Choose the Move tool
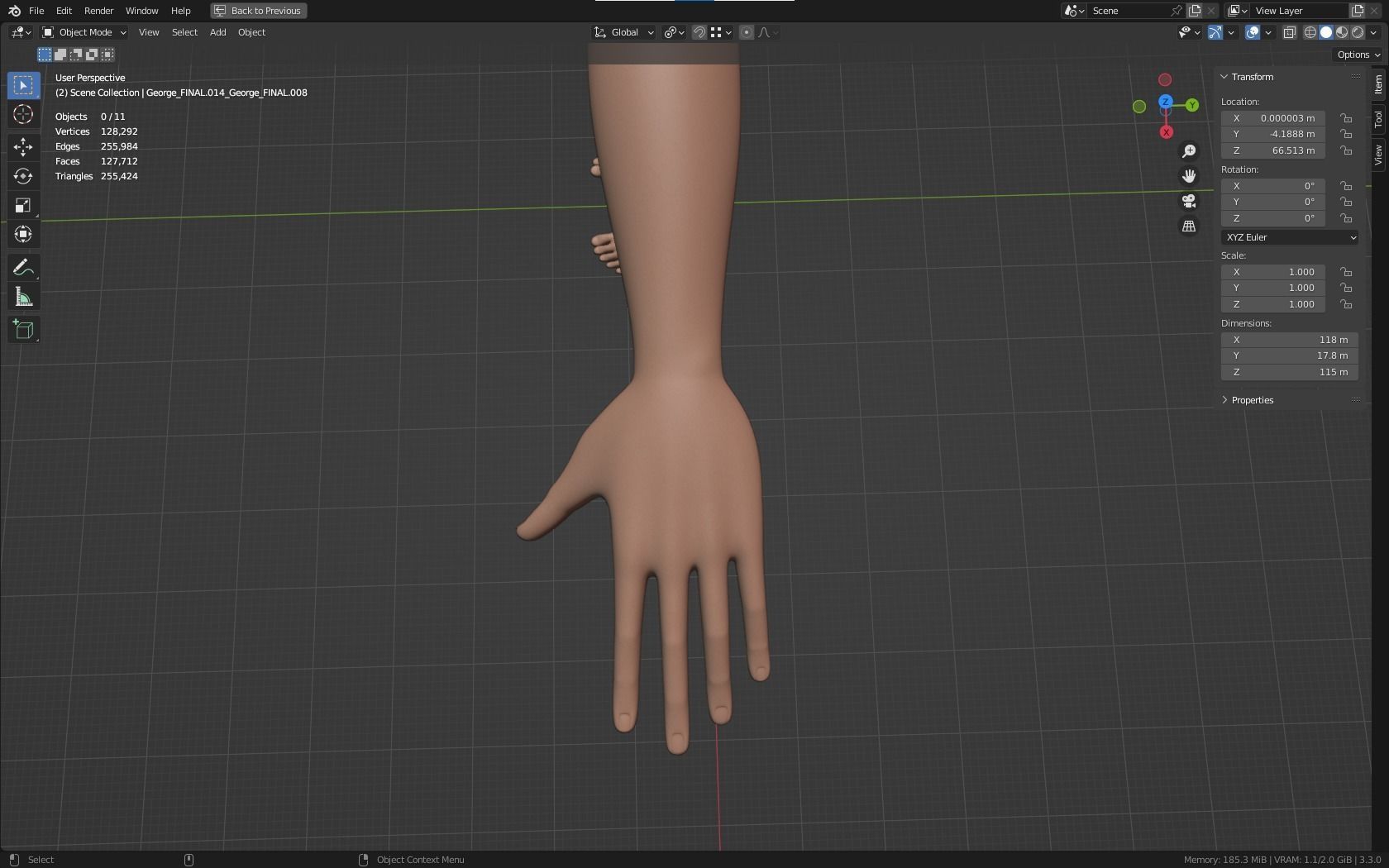Viewport: 1389px width, 868px height. click(23, 147)
